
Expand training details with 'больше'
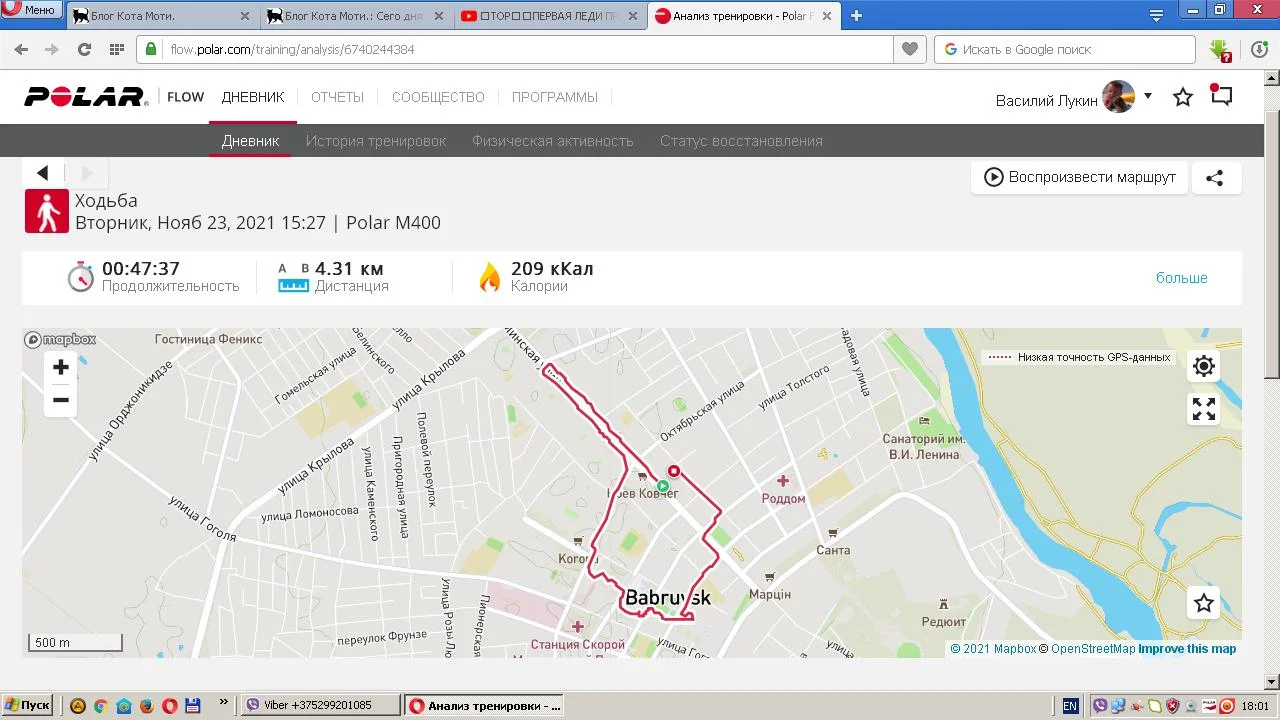click(x=1181, y=278)
